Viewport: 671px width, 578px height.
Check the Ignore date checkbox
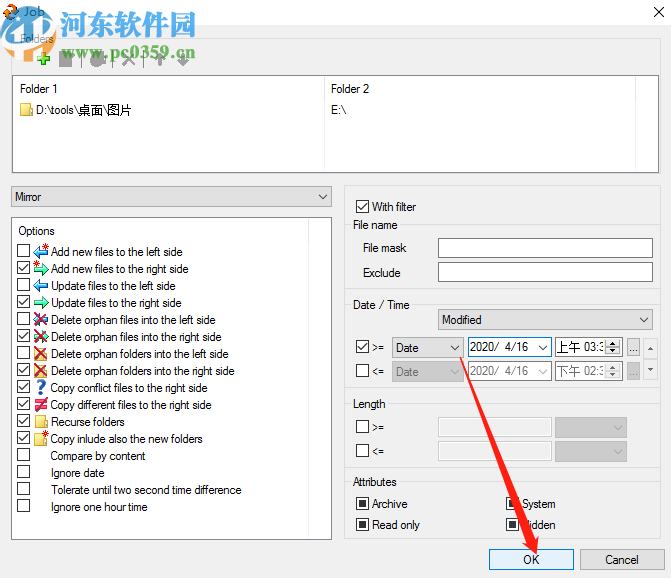coord(24,471)
